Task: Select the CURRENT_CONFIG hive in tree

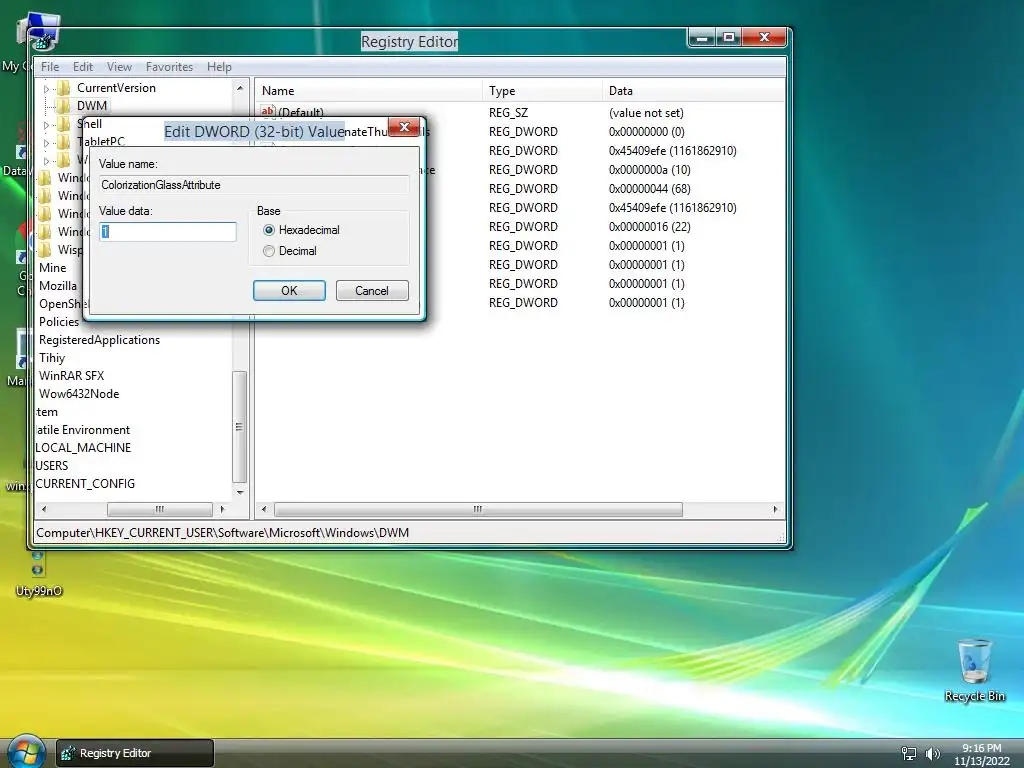Action: (x=85, y=484)
